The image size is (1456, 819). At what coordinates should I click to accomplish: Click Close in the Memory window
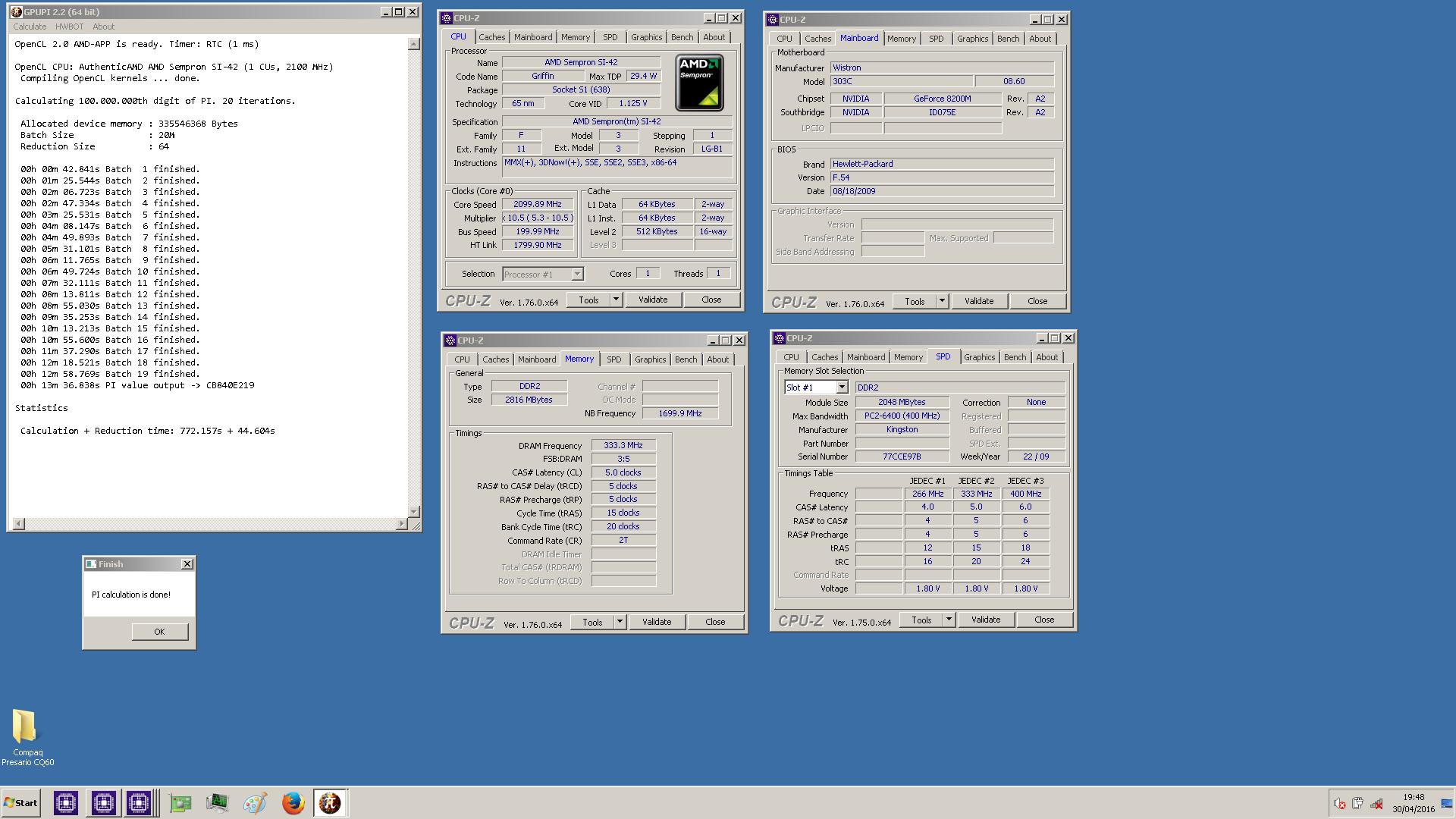(715, 622)
